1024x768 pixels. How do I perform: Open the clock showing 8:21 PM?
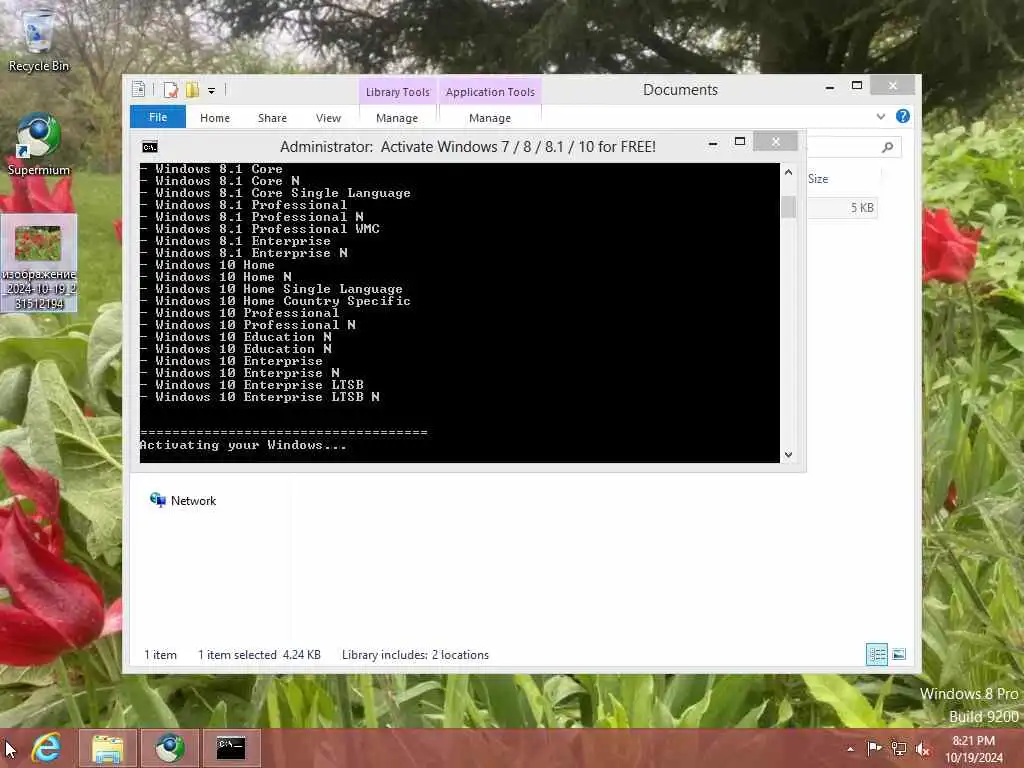(x=974, y=749)
